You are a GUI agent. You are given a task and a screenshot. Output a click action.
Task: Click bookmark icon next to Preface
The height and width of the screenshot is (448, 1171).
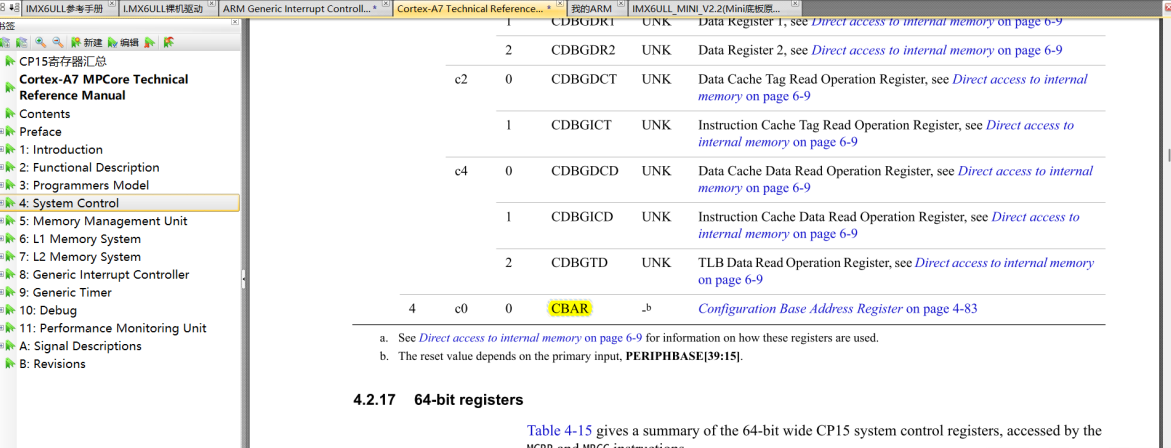10,131
